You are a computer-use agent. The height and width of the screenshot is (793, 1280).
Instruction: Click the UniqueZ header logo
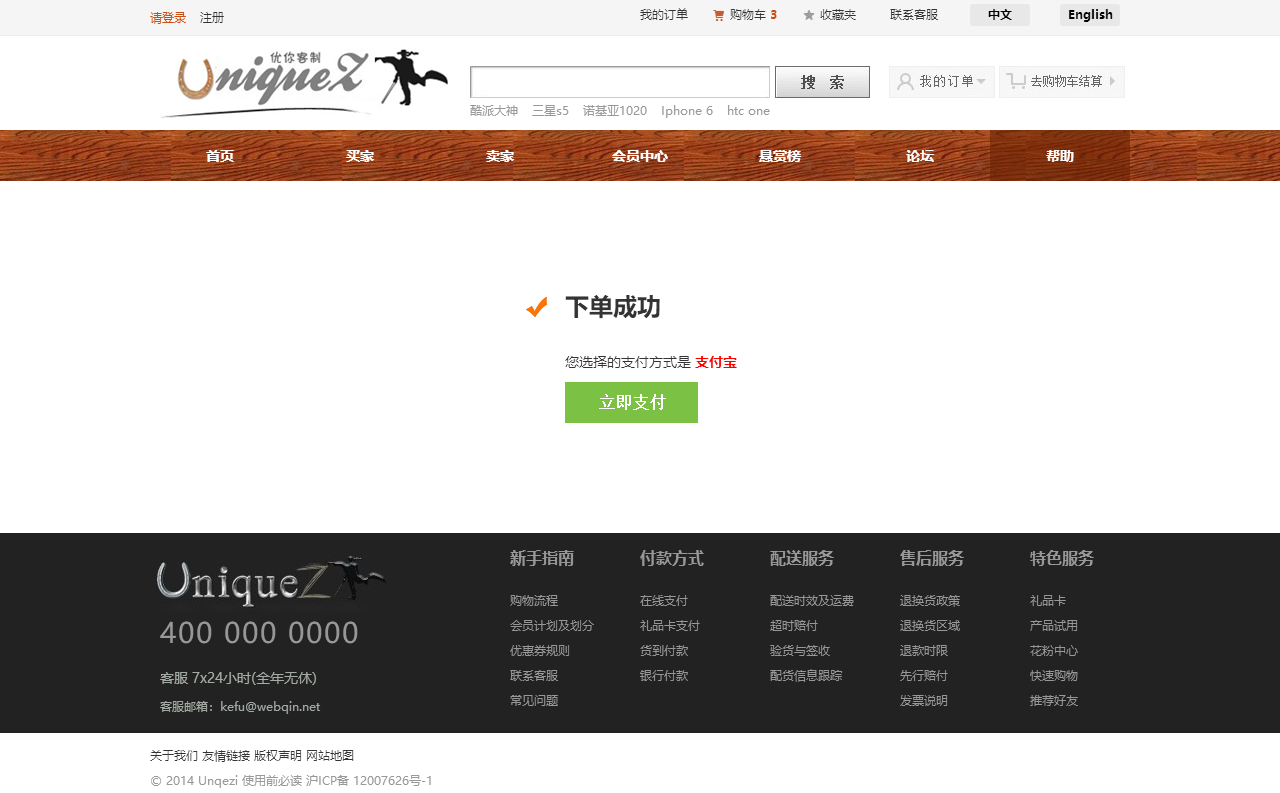pos(303,82)
